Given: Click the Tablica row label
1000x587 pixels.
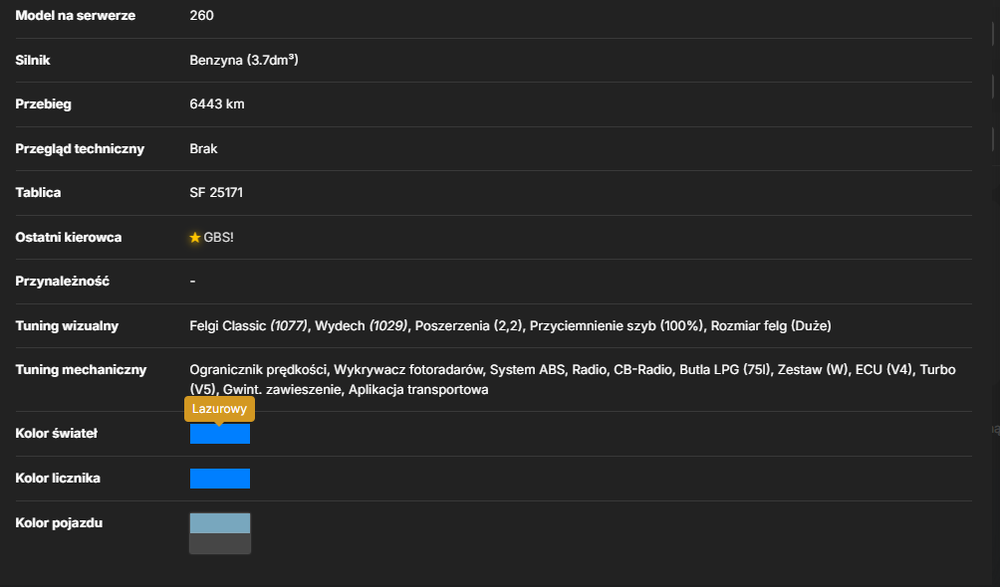Looking at the screenshot, I should pyautogui.click(x=38, y=193).
